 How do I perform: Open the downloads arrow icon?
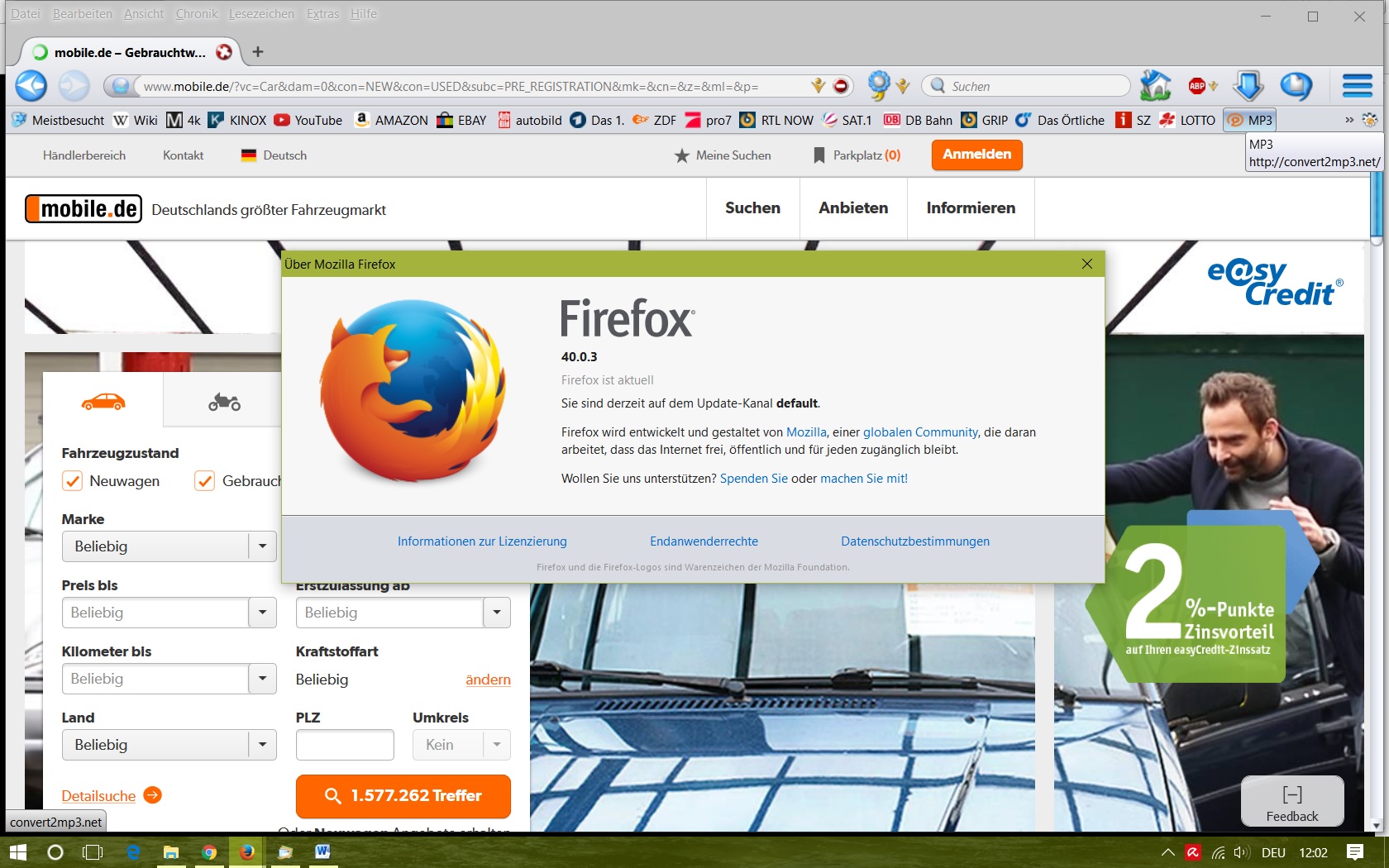pyautogui.click(x=1248, y=86)
